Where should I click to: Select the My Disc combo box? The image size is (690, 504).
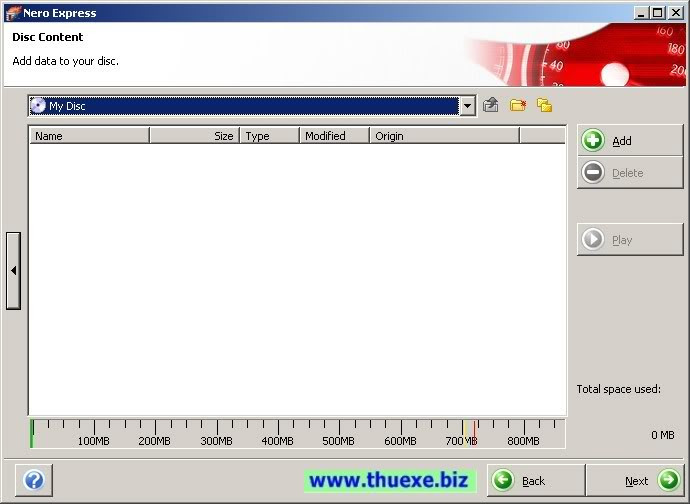click(252, 106)
